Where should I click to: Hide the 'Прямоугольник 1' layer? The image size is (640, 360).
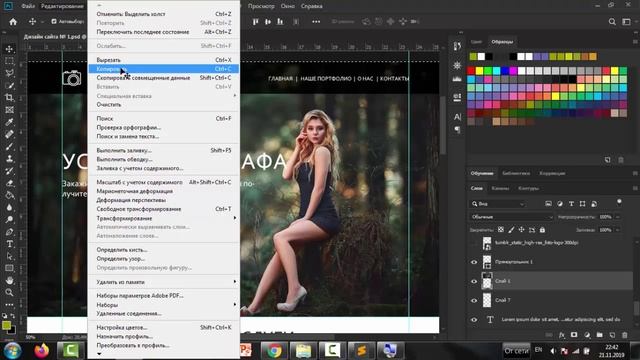tap(474, 262)
